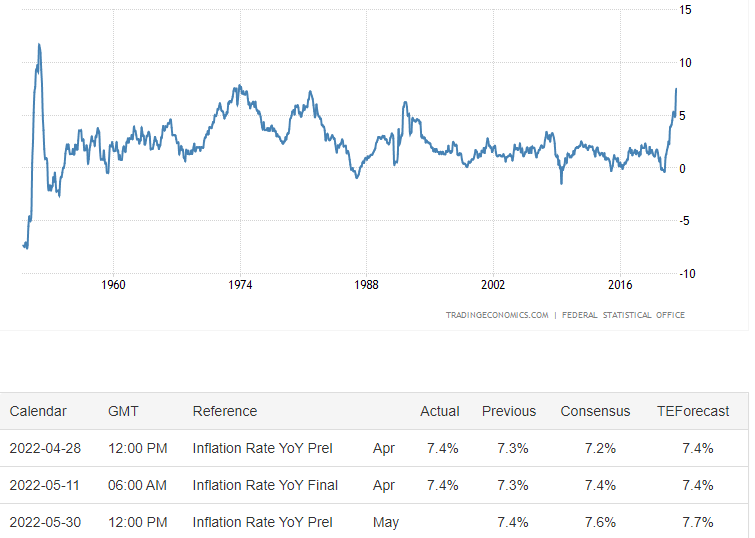
Task: Click the Reference column header
Action: pos(225,411)
